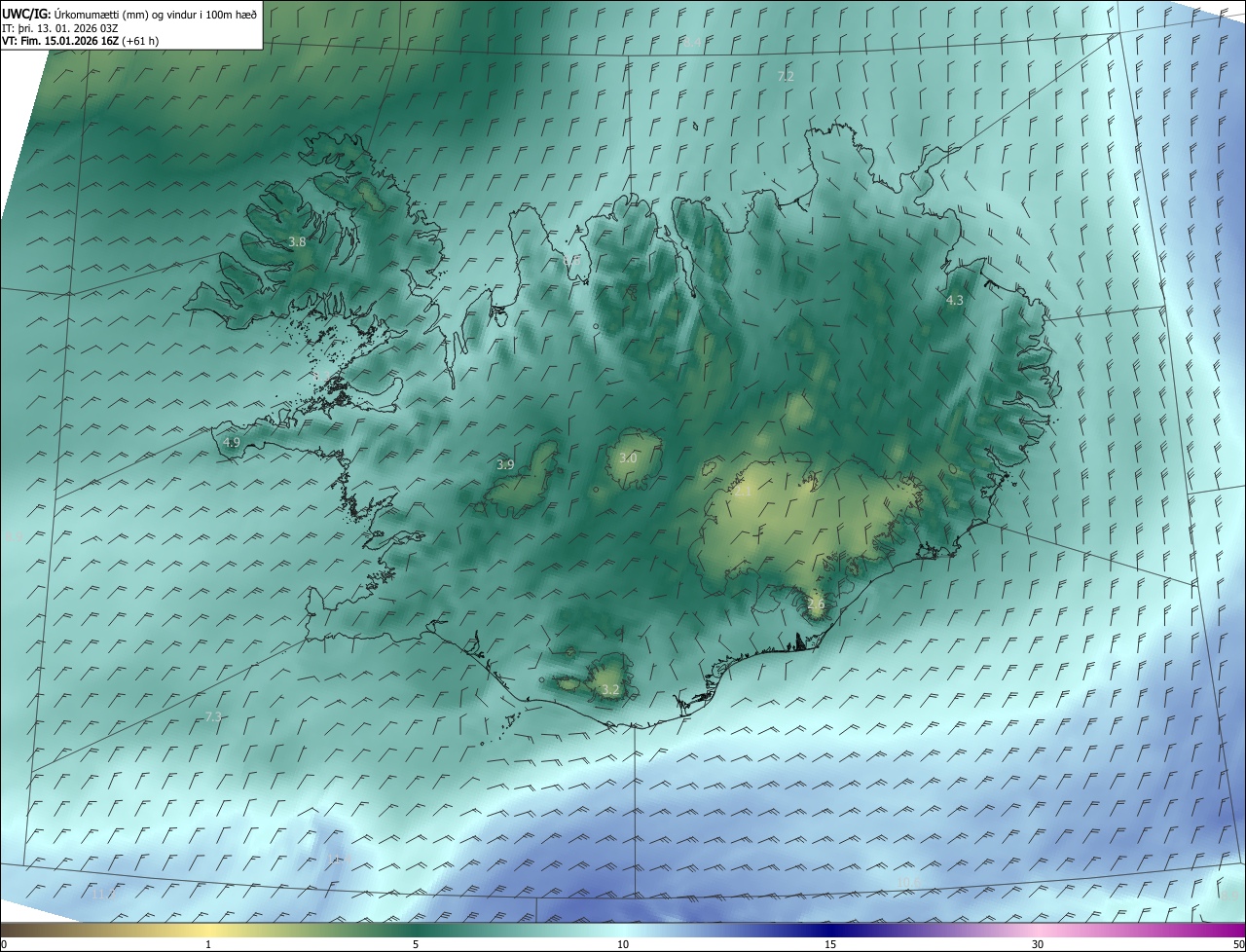Screen dimensions: 1246x952
Task: Click the 1 tick label on the colorbar
Action: coord(208,944)
